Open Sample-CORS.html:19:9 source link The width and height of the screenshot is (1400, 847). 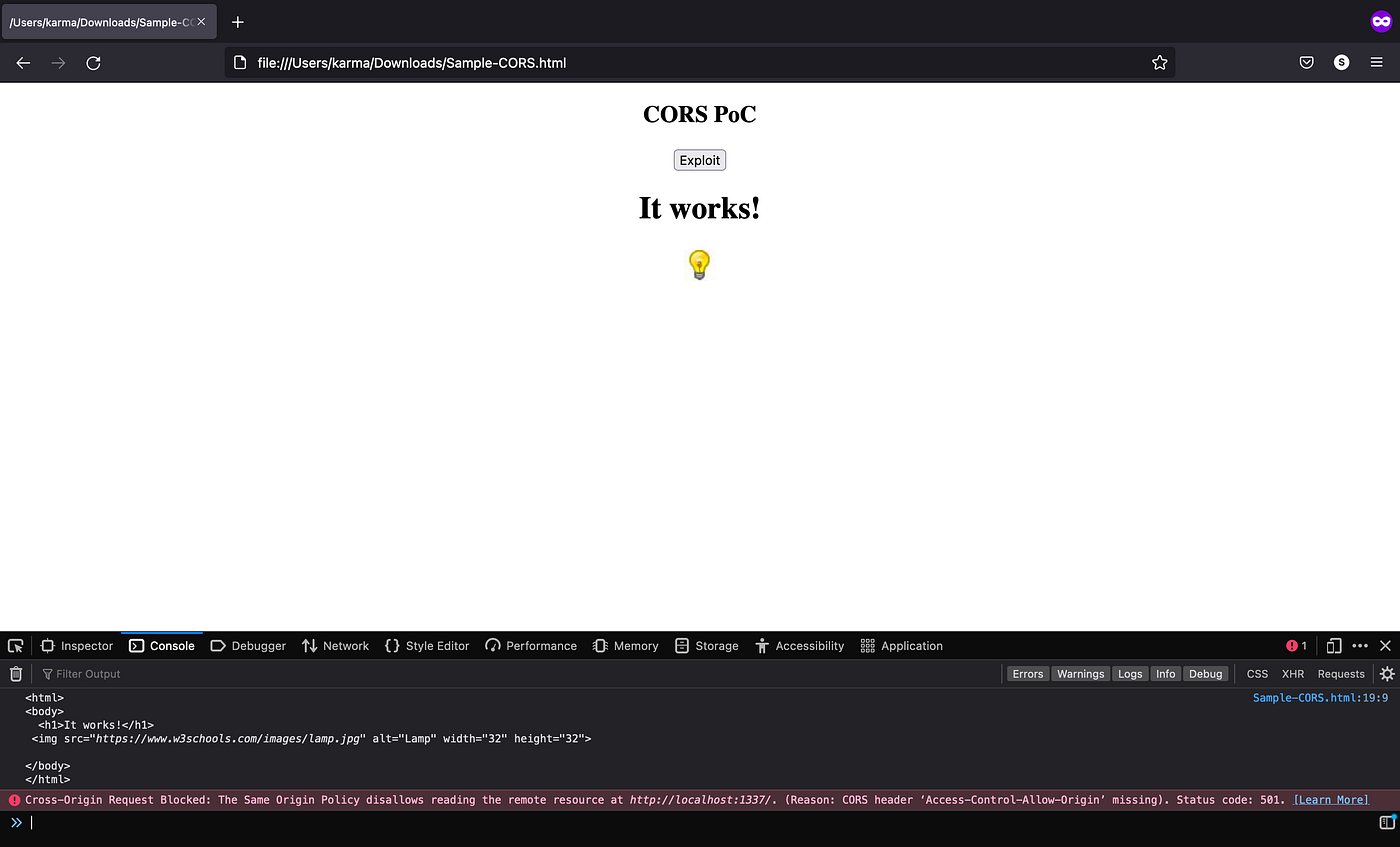(1320, 698)
